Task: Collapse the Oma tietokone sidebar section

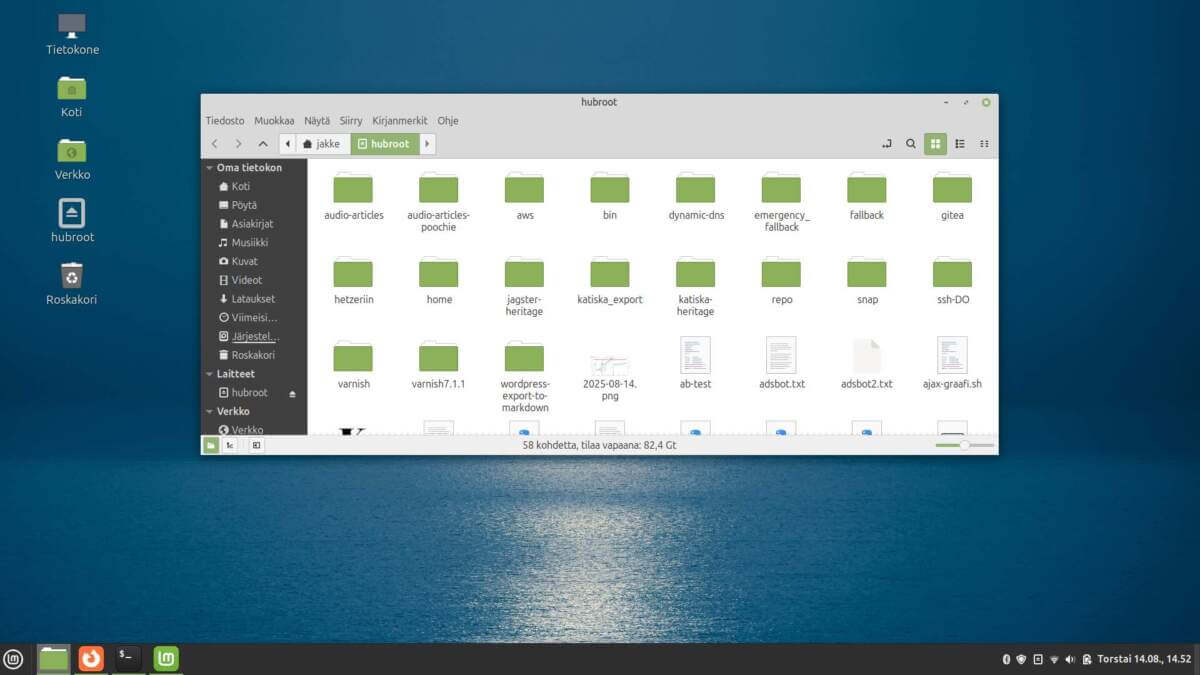Action: tap(210, 167)
